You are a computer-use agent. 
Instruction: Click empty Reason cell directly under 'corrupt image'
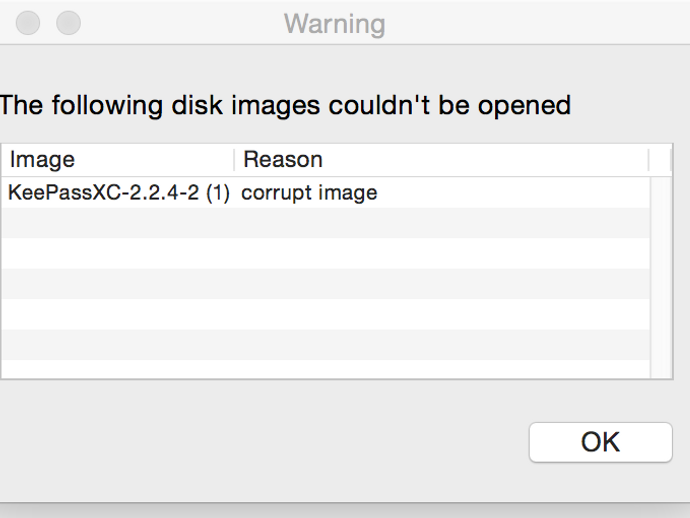click(x=309, y=223)
